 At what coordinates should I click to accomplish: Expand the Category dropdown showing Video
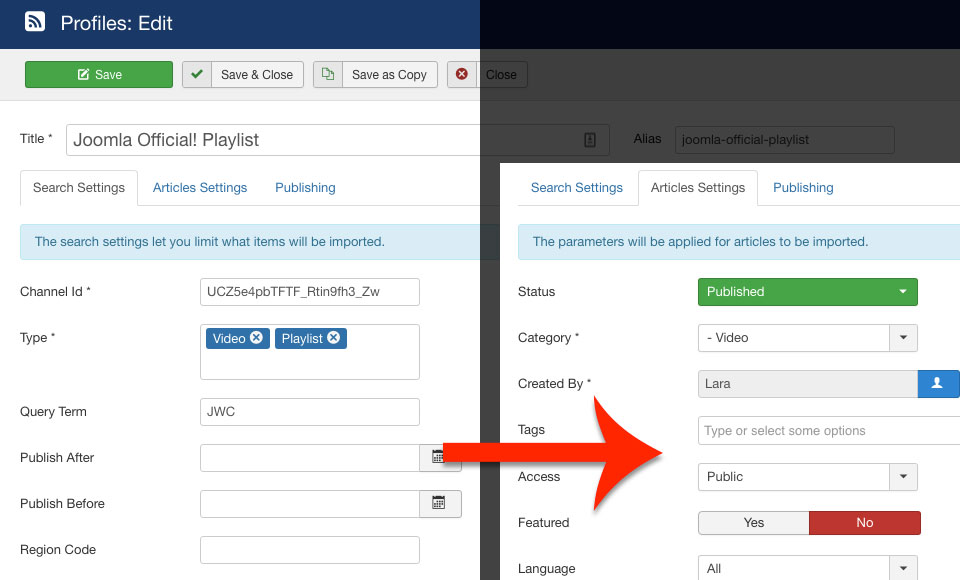808,338
